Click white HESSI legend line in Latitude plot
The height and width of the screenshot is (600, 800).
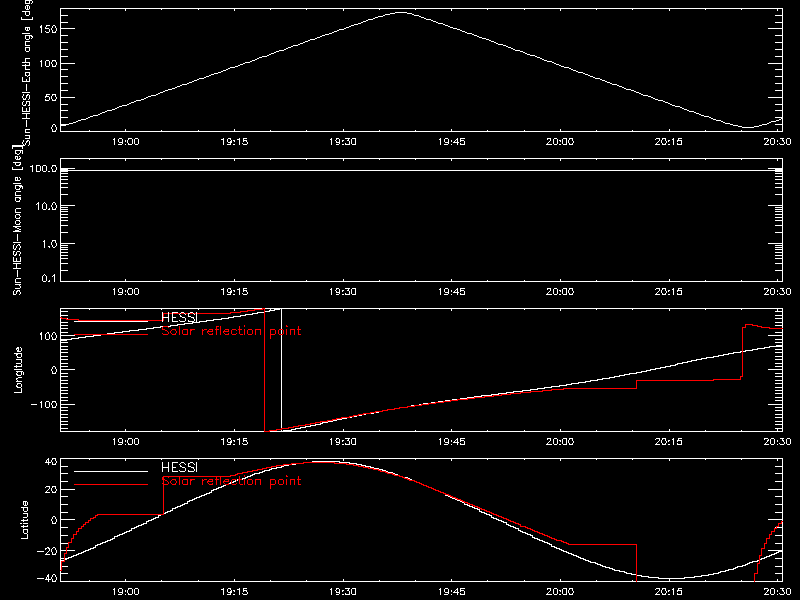click(x=111, y=471)
